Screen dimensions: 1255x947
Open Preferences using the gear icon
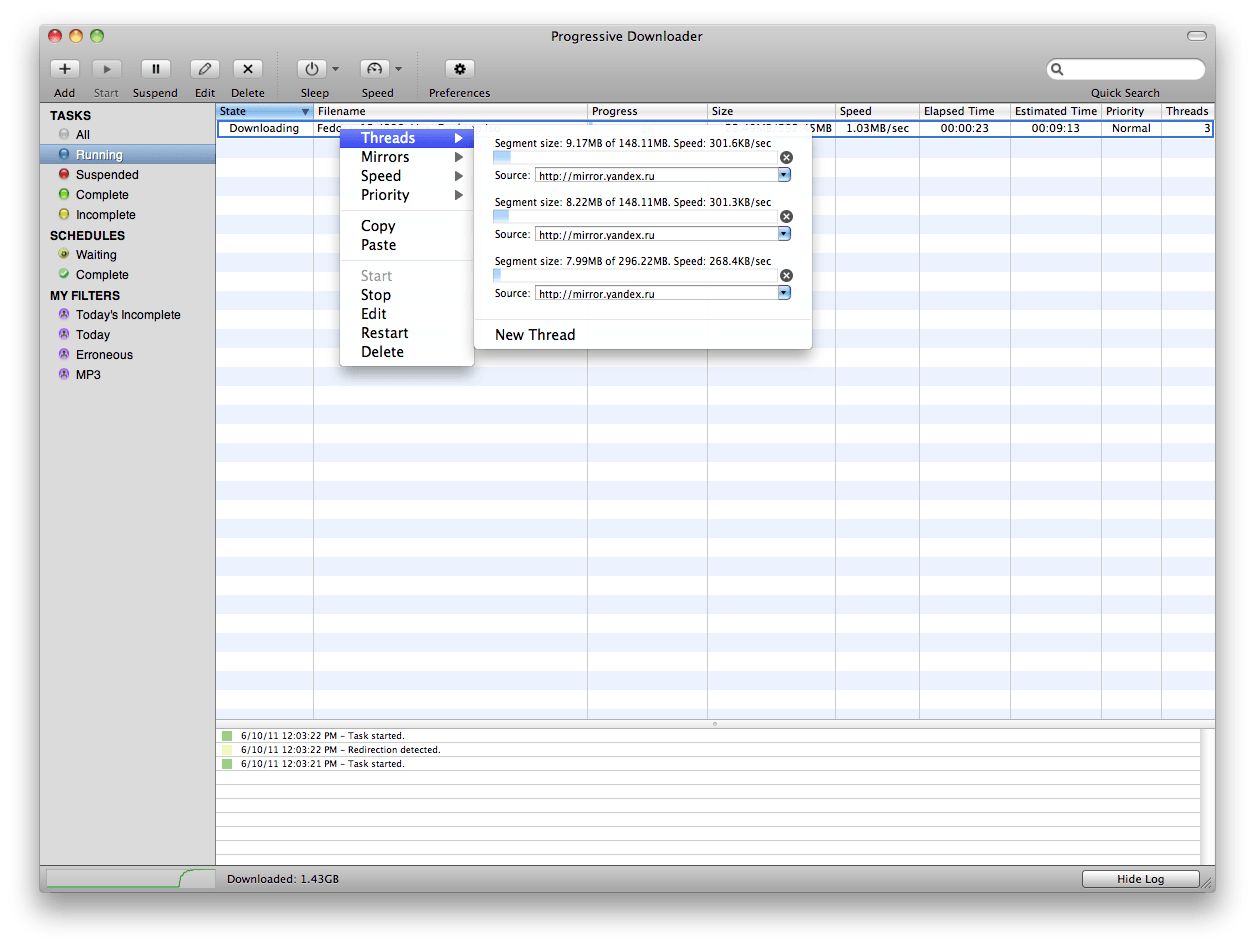459,69
